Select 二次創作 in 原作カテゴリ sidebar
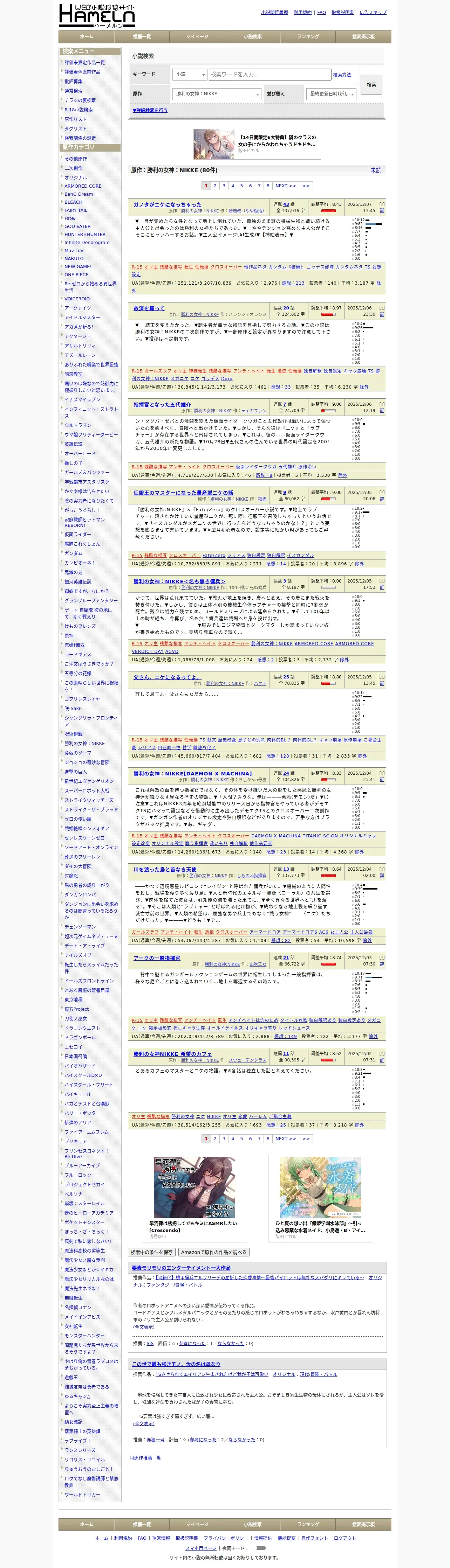 pos(73,168)
